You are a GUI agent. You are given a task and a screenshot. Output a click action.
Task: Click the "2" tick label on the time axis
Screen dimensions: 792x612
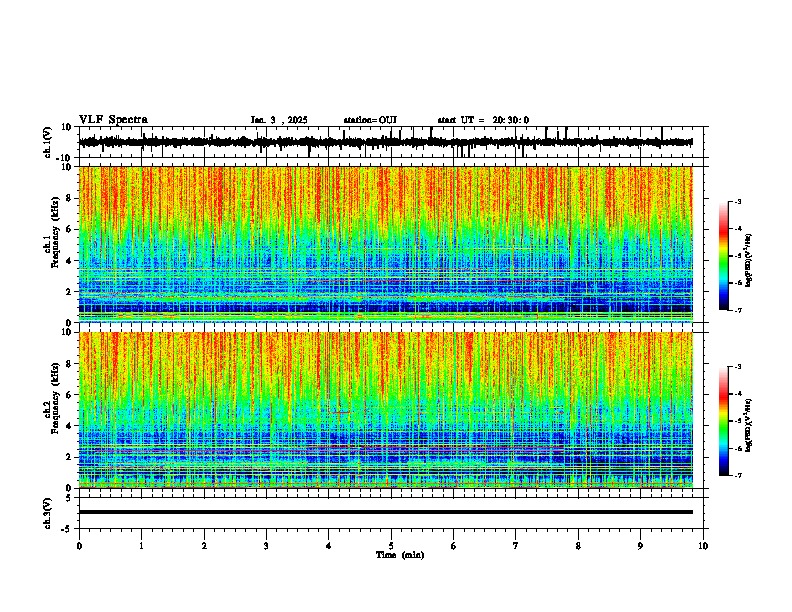(x=204, y=546)
